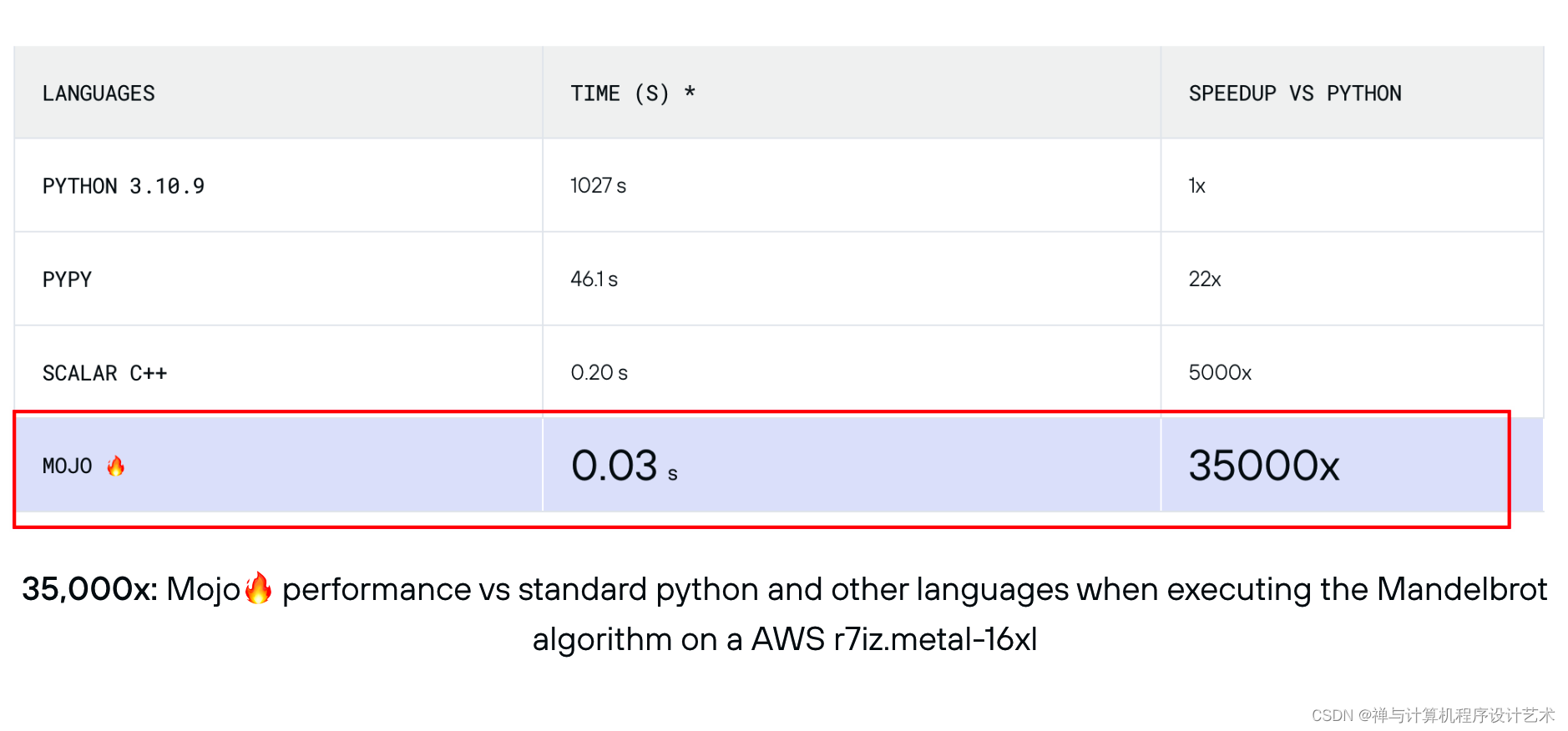The width and height of the screenshot is (1568, 731).
Task: Click the 1x speedup cell
Action: click(x=1196, y=186)
